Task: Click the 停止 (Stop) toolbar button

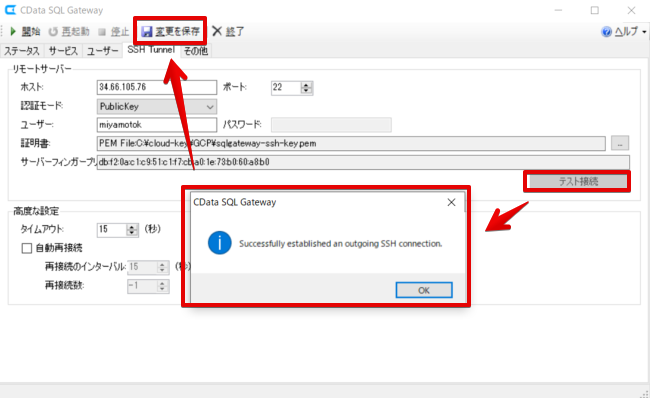Action: click(x=114, y=32)
